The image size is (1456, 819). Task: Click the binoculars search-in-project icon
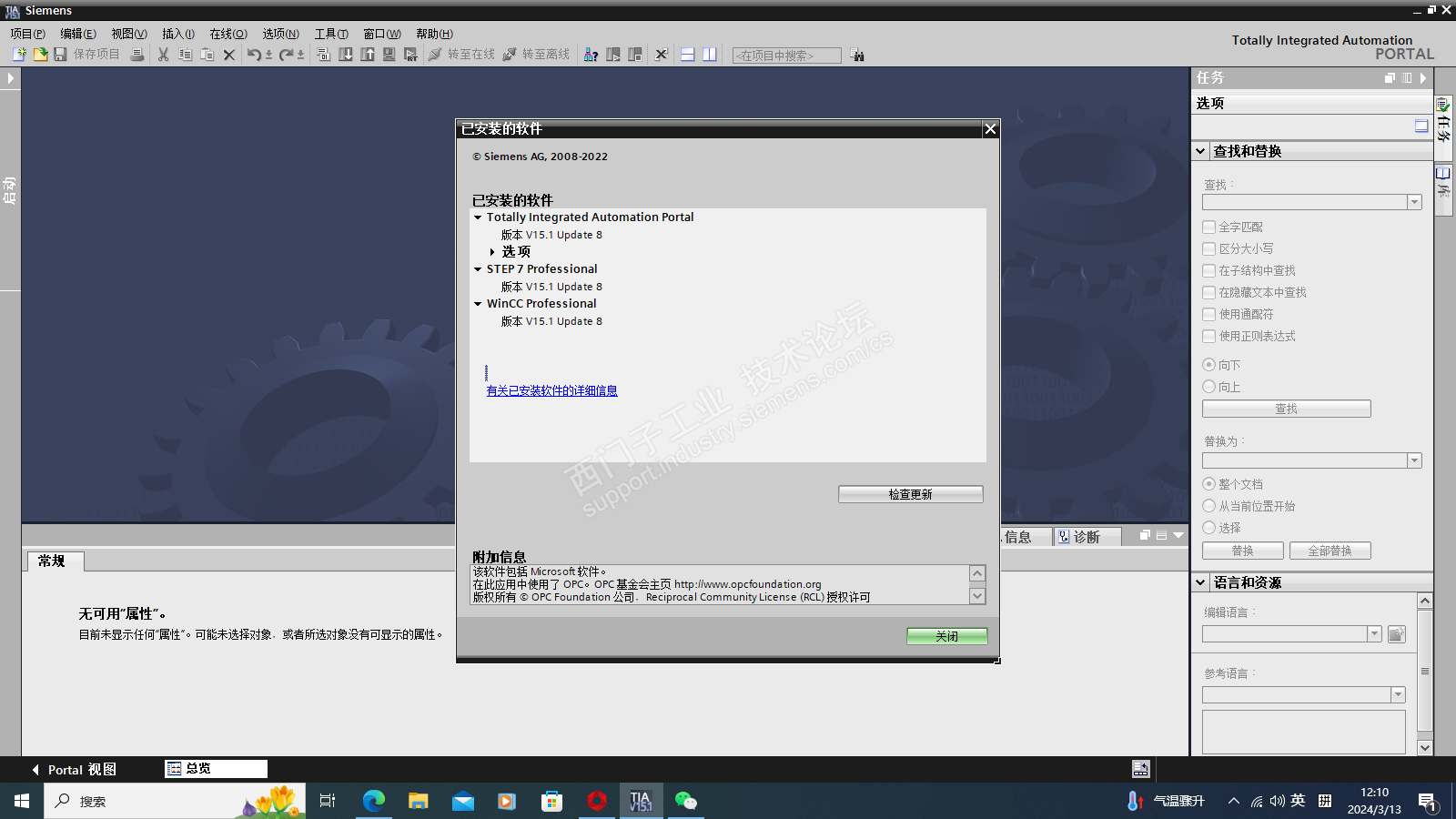(857, 55)
